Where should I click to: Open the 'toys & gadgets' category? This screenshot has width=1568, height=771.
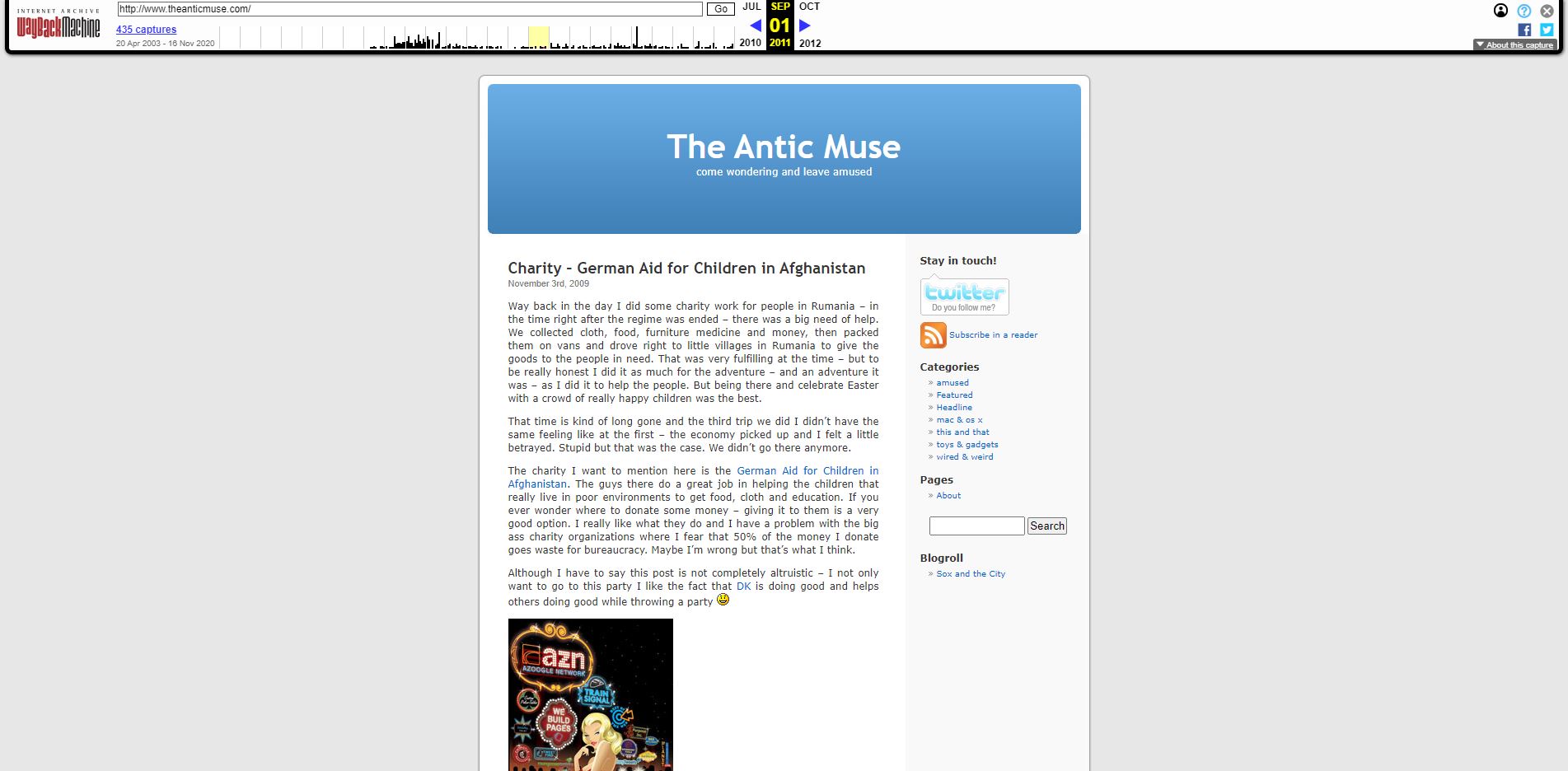pyautogui.click(x=967, y=445)
